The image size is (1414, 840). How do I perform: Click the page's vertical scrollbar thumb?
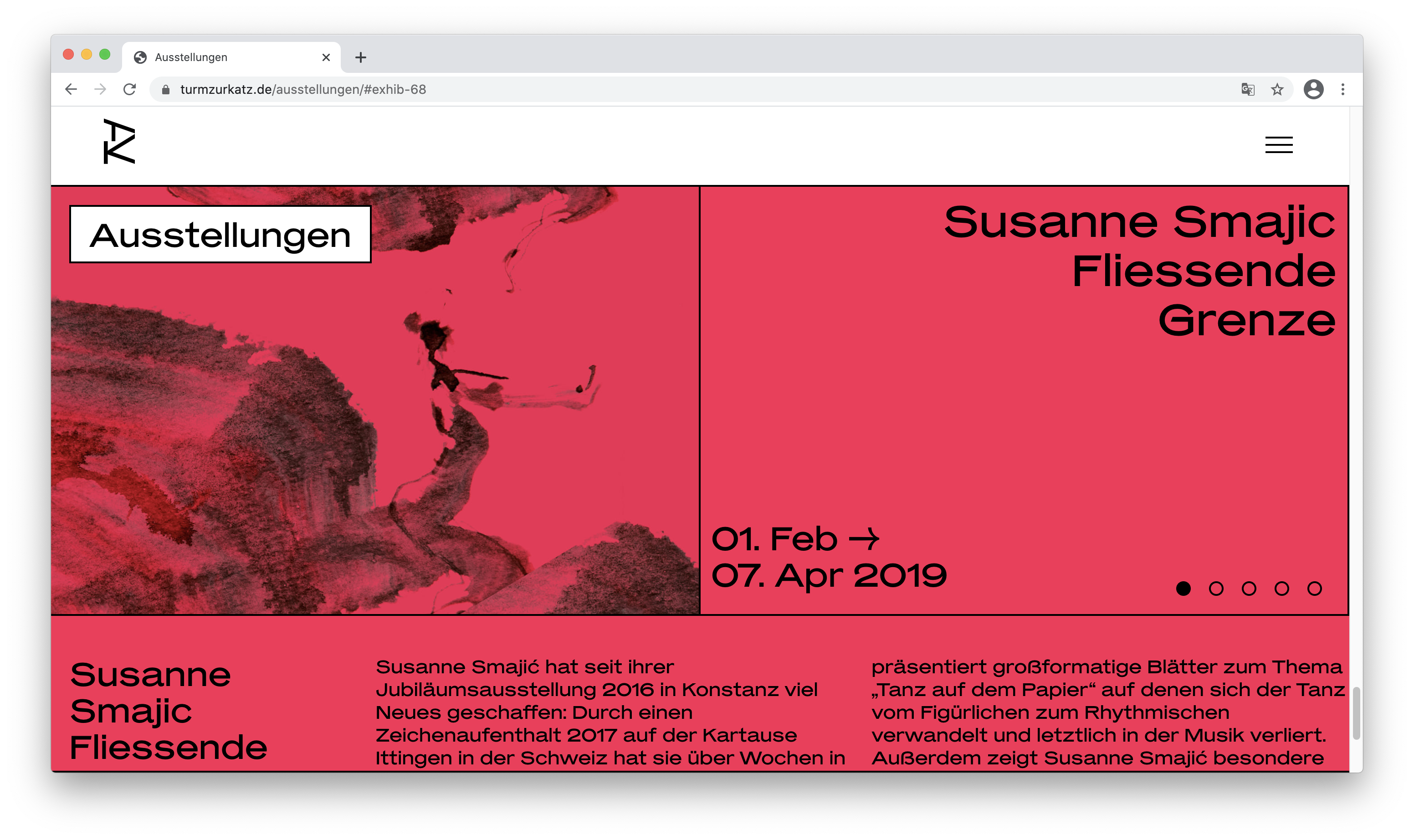1356,713
